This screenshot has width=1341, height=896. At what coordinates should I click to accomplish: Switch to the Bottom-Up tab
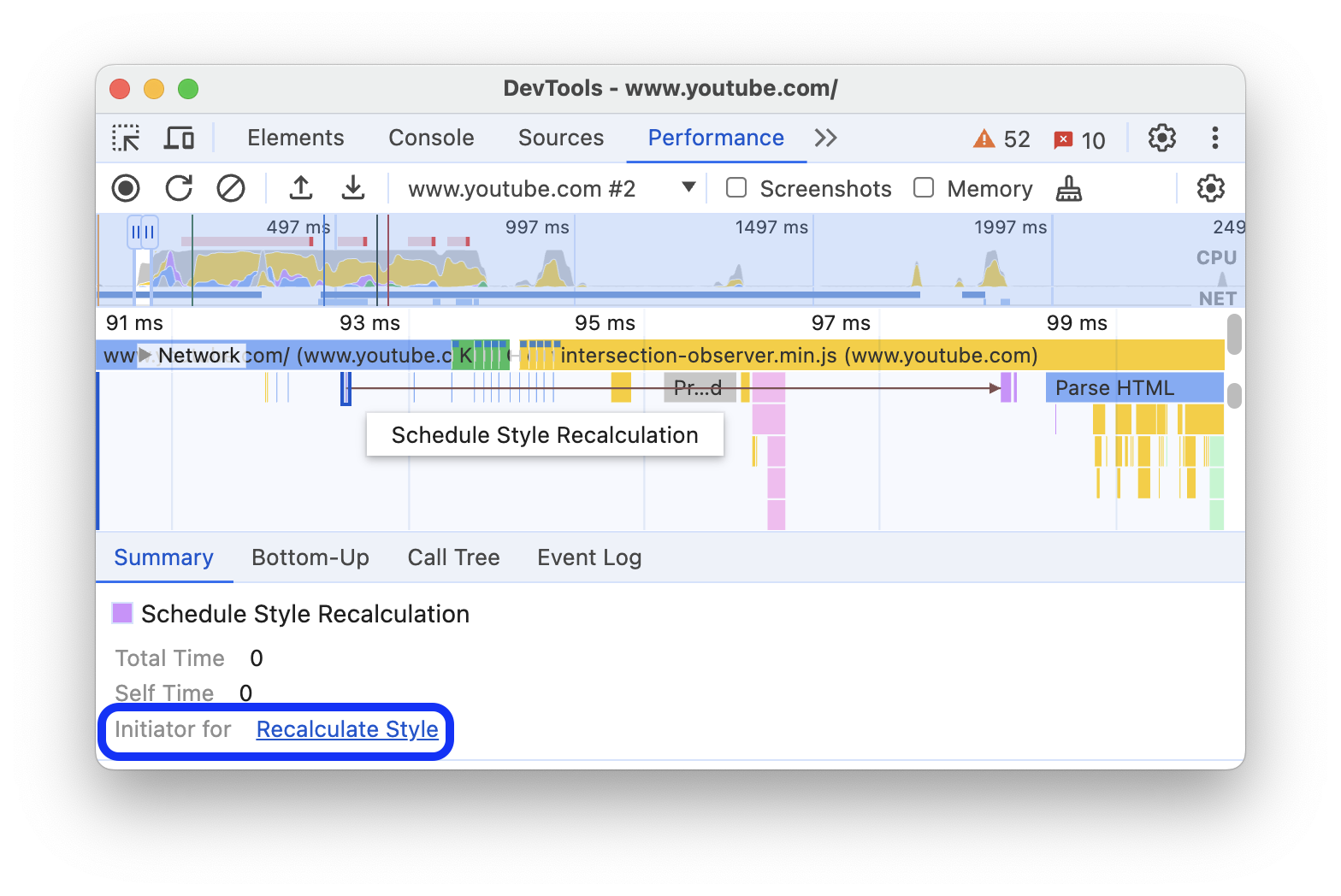point(310,557)
